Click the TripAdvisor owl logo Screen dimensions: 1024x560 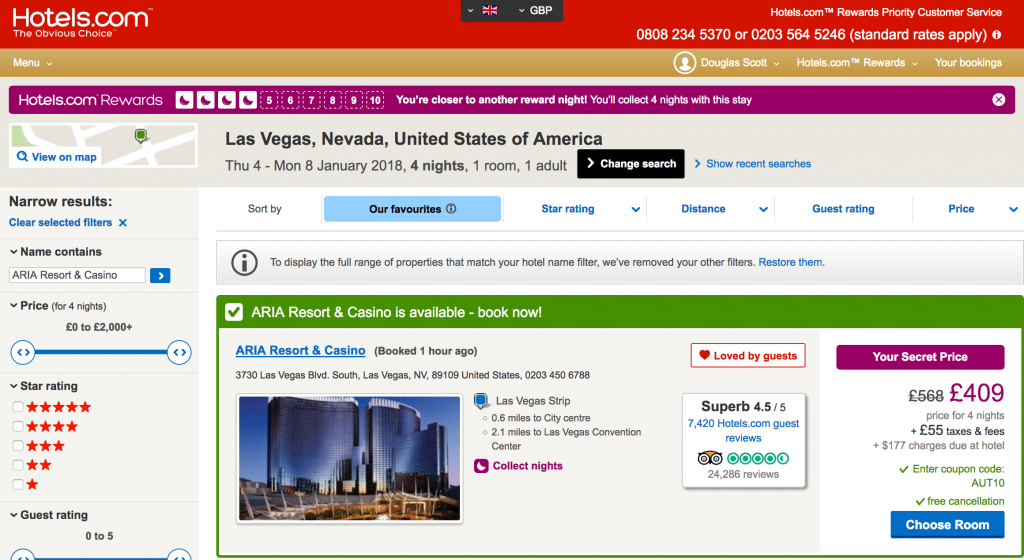pyautogui.click(x=709, y=458)
